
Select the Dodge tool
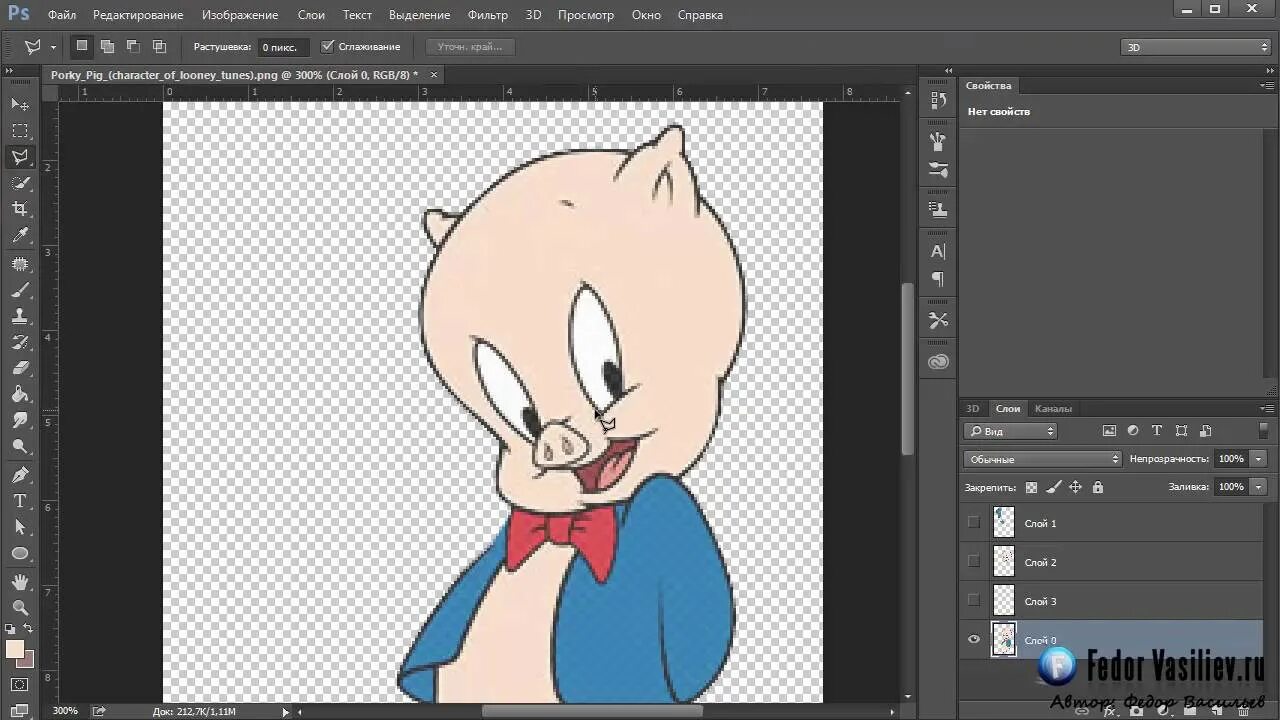[x=20, y=446]
